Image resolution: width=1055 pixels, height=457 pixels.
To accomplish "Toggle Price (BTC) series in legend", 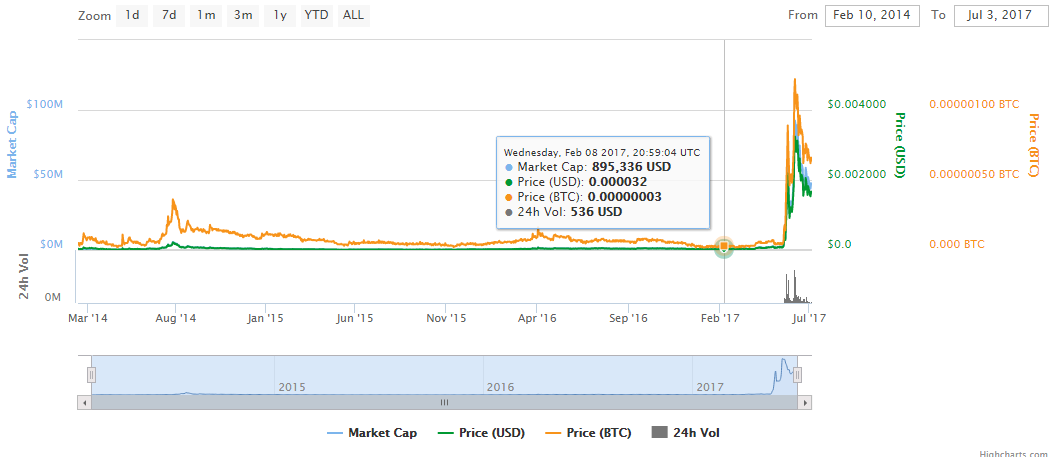I will (588, 433).
